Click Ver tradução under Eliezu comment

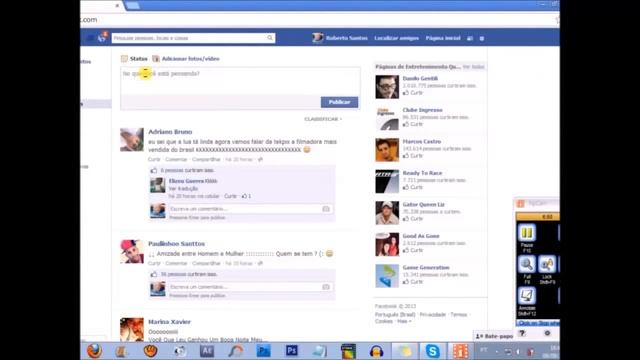coord(183,189)
